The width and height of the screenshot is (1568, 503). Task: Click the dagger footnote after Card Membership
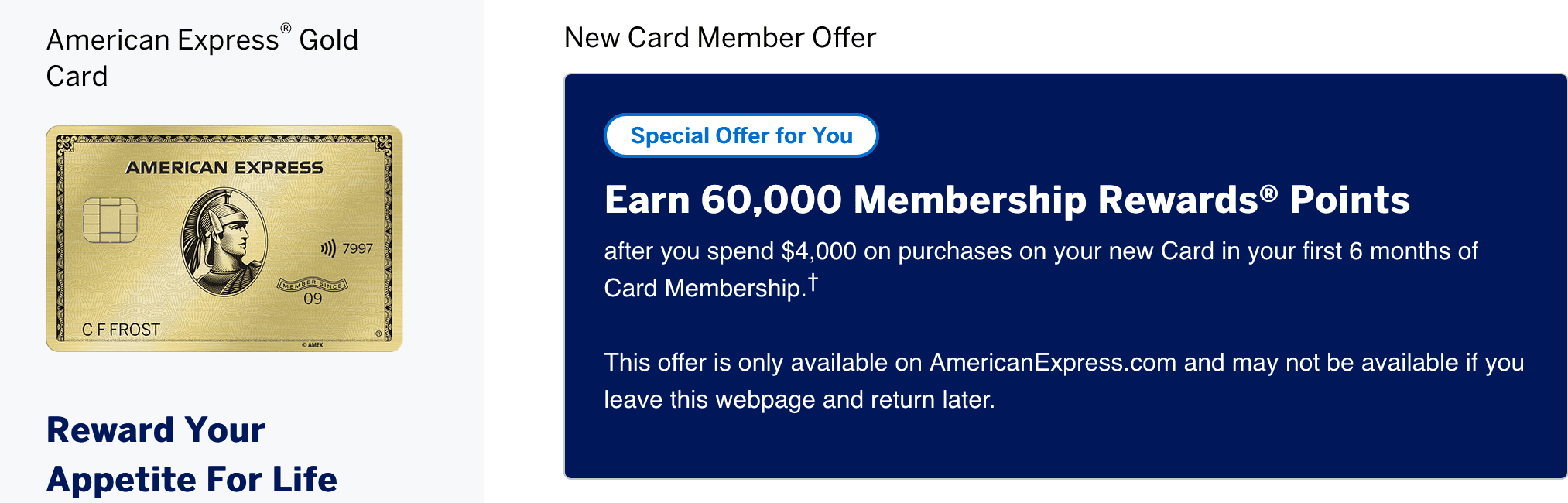813,282
